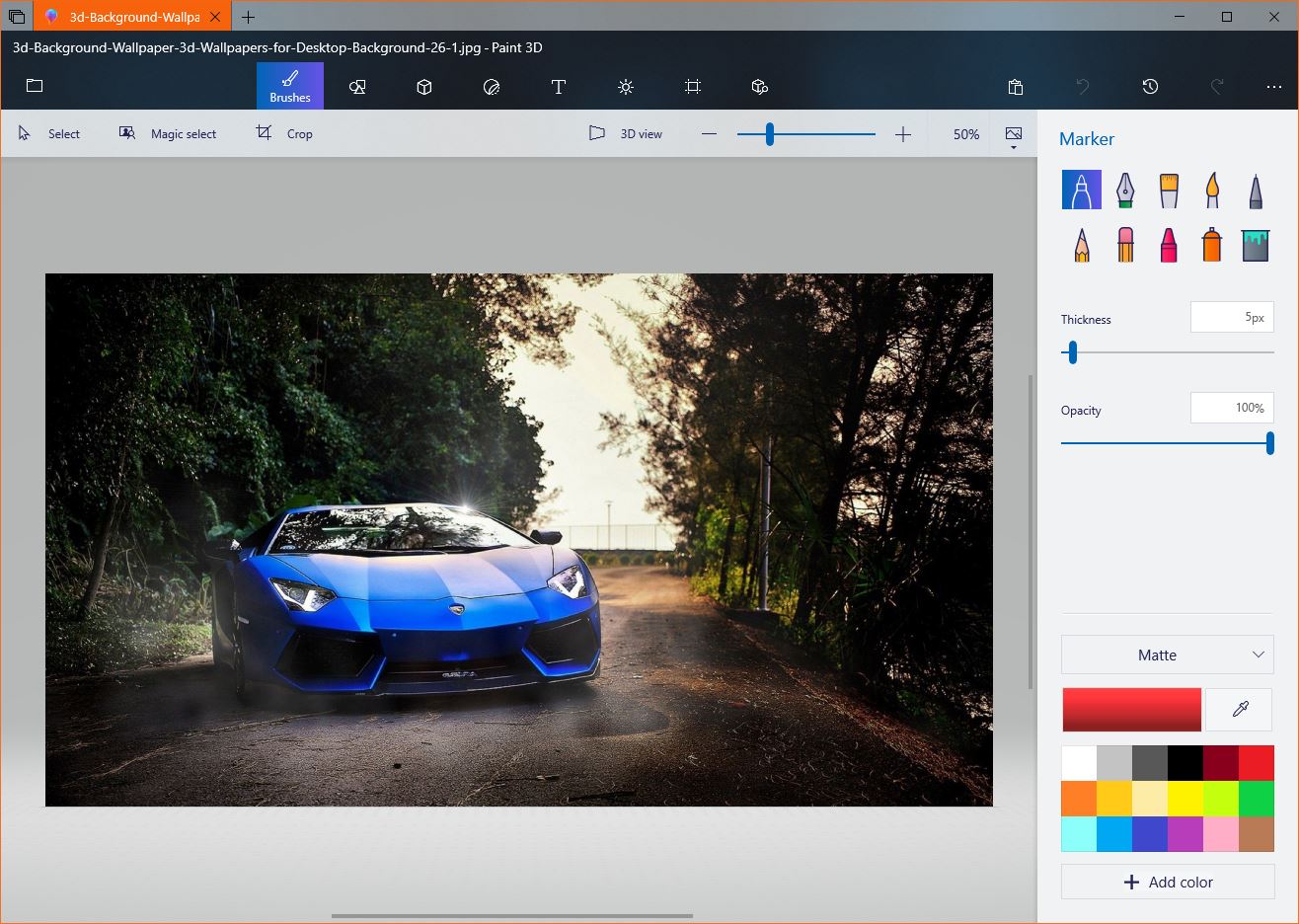Select the Calligraphy pen brush
This screenshot has height=924, width=1299.
click(1125, 190)
